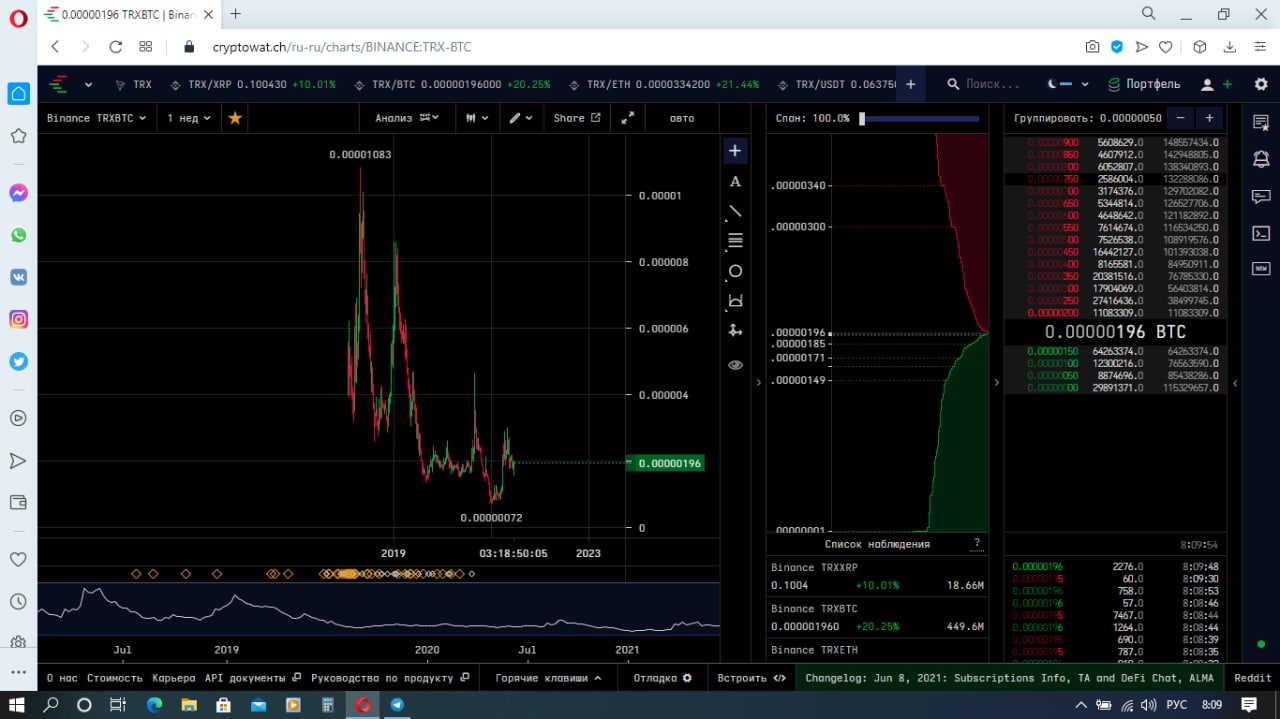Click the Стоимость footer link
This screenshot has width=1280, height=719.
coord(115,678)
